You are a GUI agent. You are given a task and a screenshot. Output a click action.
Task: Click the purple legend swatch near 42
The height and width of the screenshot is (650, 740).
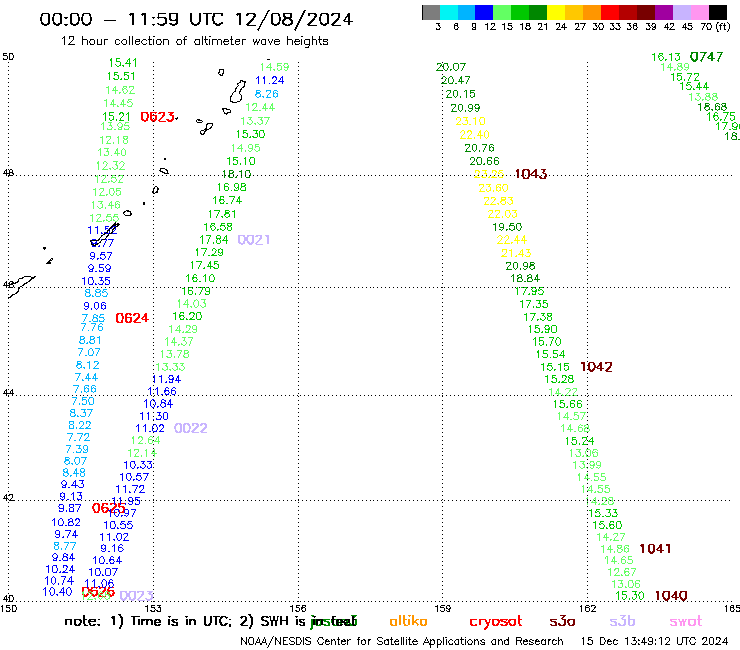click(x=663, y=12)
